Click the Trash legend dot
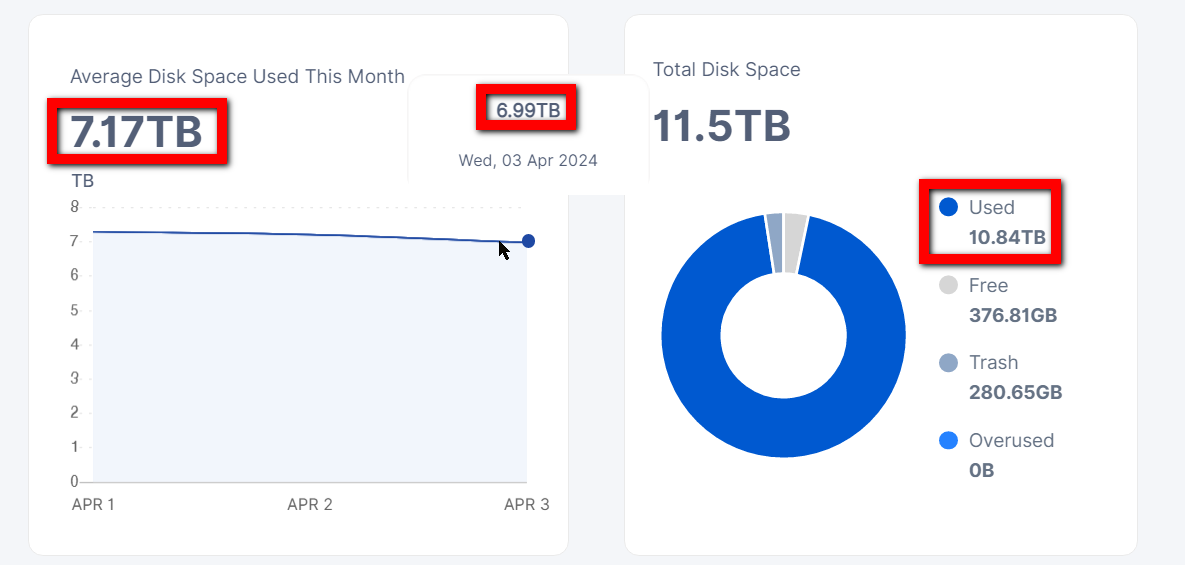Screen dimensions: 1185x565 [949, 363]
